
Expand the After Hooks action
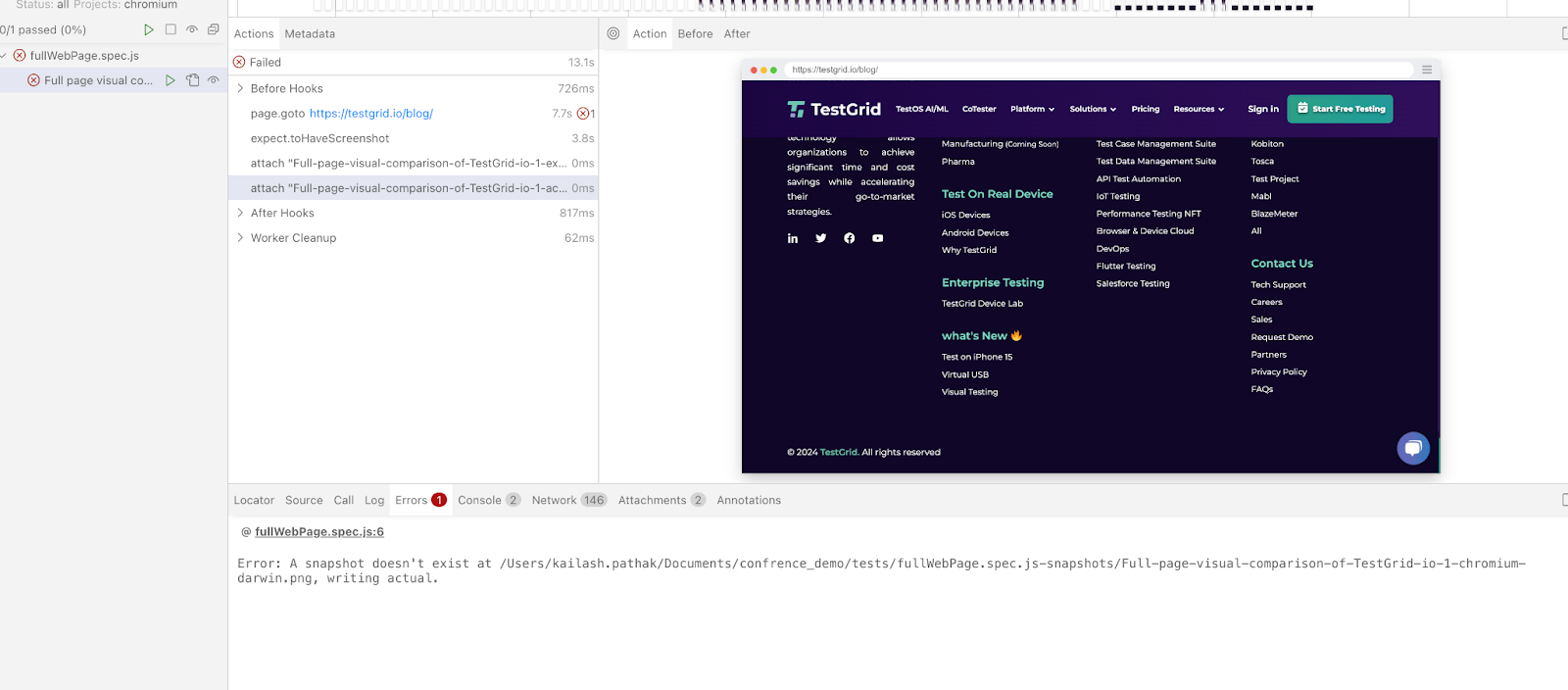[240, 213]
